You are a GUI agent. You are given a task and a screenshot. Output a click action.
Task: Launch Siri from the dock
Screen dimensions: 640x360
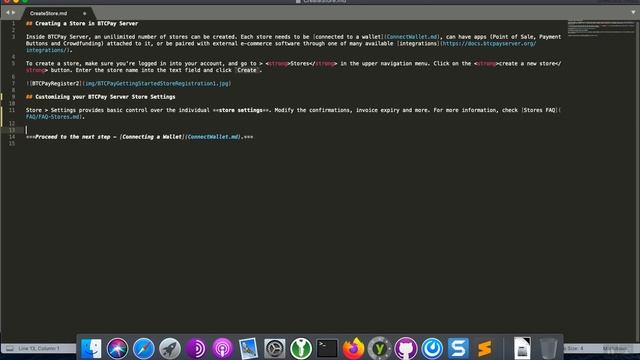[x=117, y=349]
